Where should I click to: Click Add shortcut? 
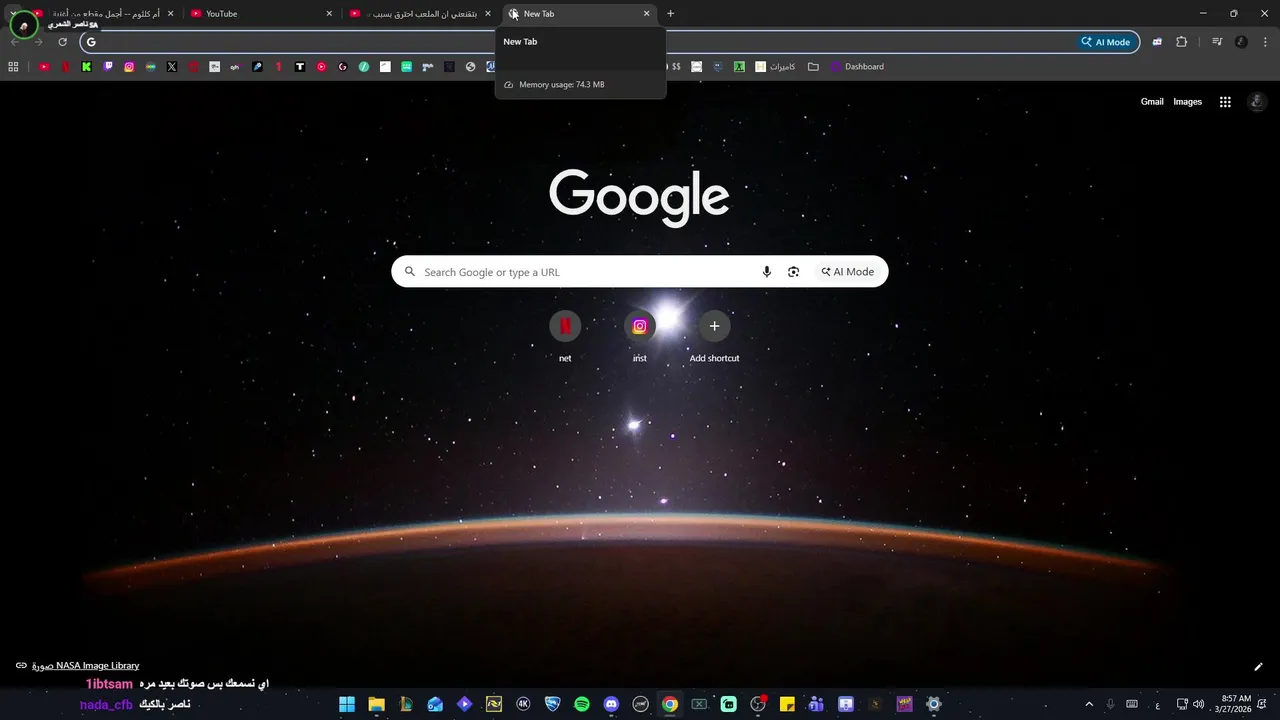click(x=714, y=337)
